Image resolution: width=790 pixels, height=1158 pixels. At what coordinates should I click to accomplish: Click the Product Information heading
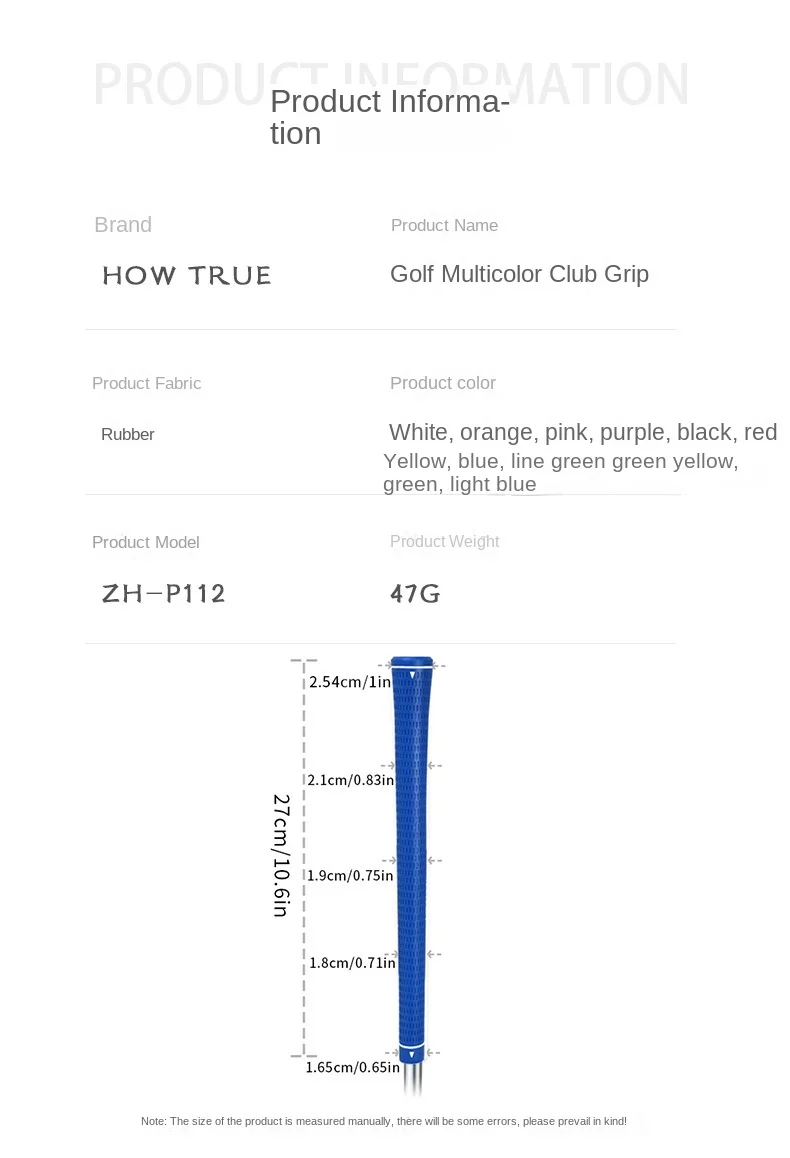390,117
